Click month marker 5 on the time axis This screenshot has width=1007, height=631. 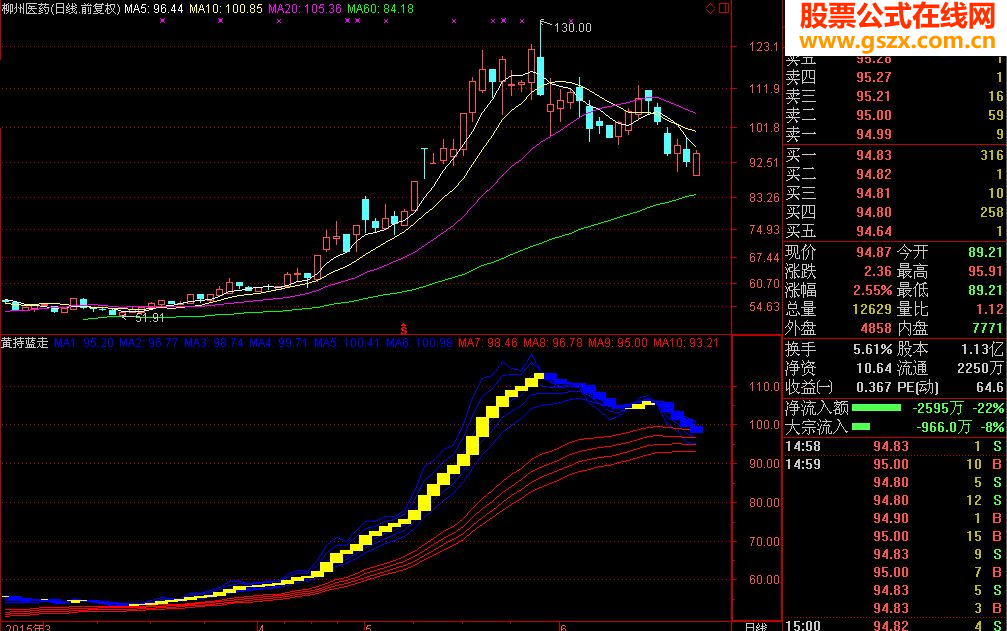(368, 627)
